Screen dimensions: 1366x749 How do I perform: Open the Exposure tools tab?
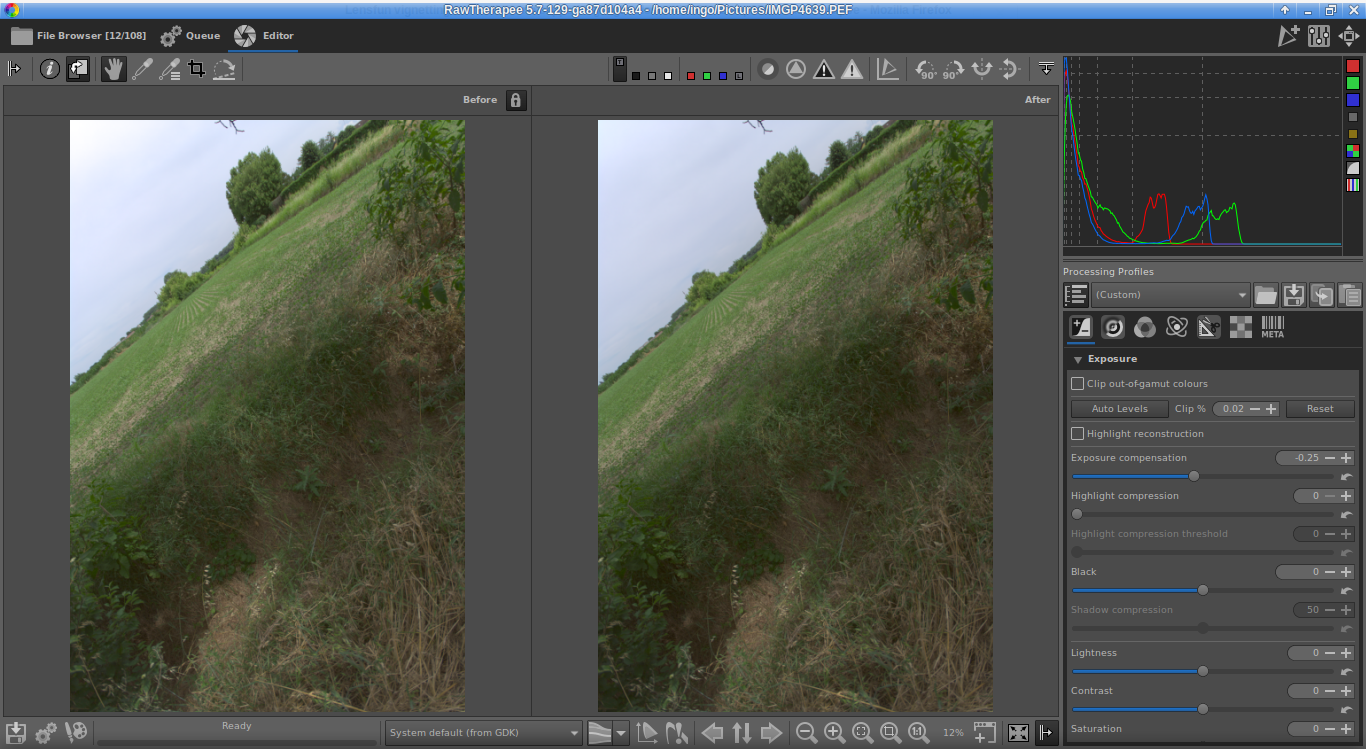coord(1081,327)
